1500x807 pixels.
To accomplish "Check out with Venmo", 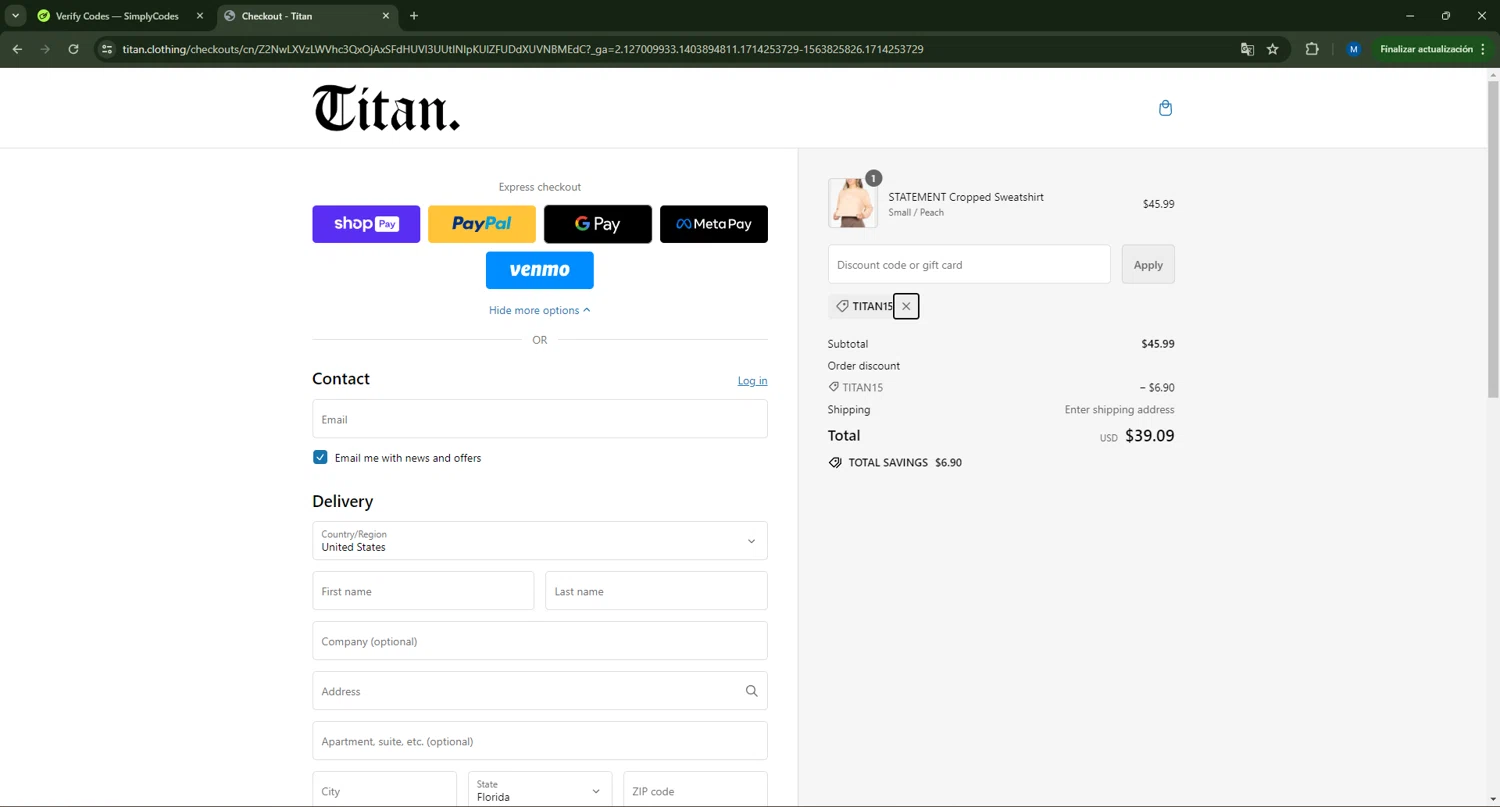I will click(x=540, y=270).
